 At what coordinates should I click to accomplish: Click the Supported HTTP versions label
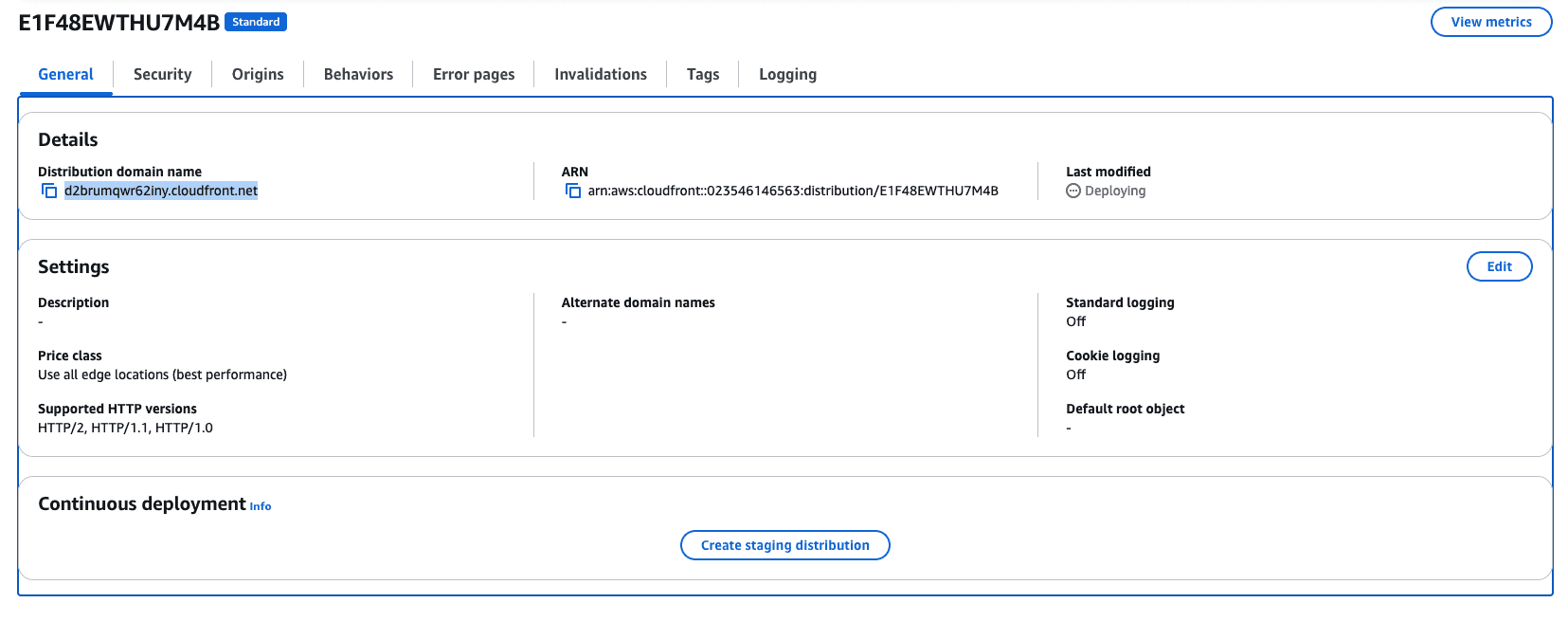click(117, 409)
